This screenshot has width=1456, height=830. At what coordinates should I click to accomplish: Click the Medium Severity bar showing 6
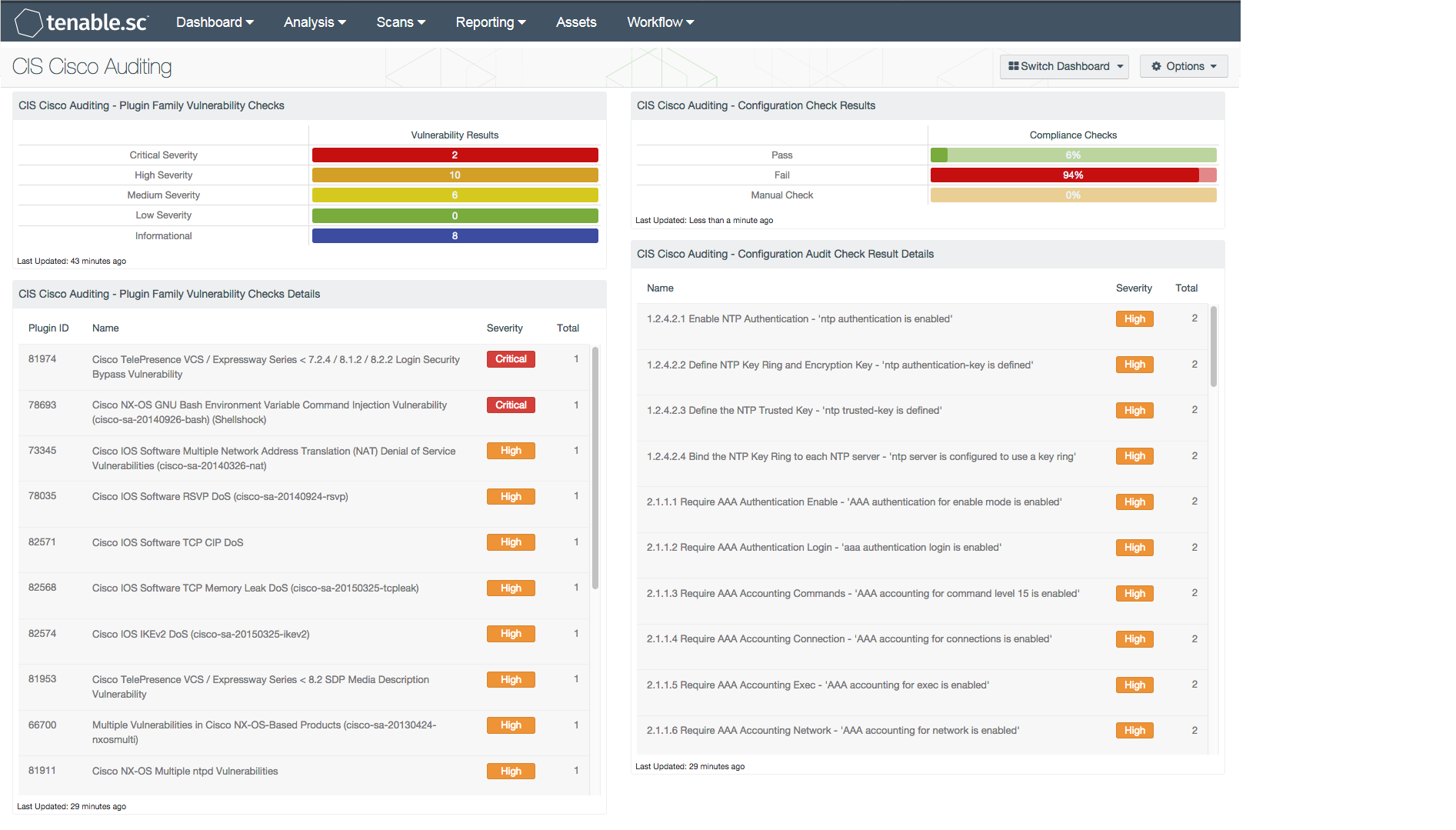pyautogui.click(x=455, y=195)
